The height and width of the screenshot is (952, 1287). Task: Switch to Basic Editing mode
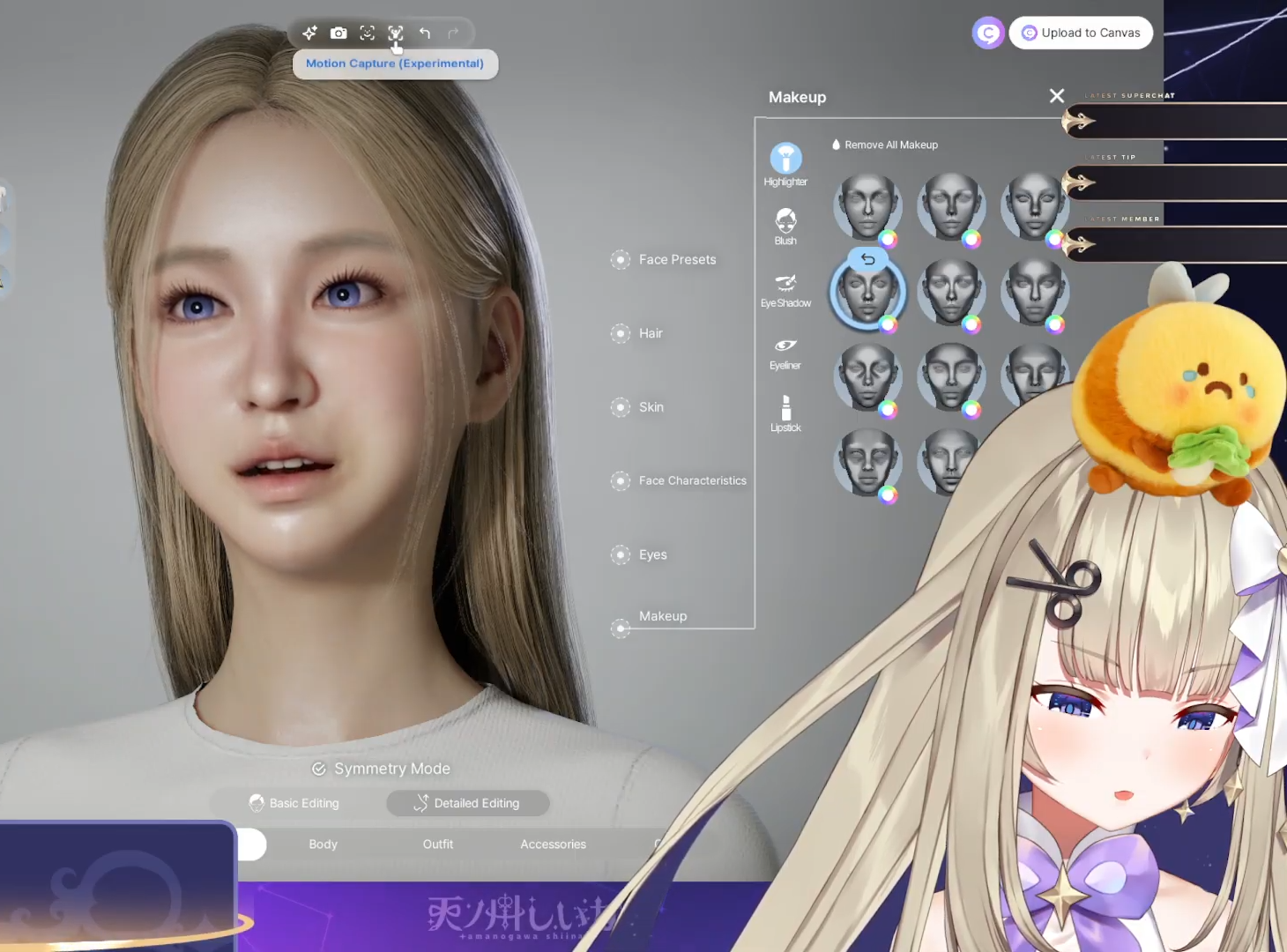[x=294, y=803]
